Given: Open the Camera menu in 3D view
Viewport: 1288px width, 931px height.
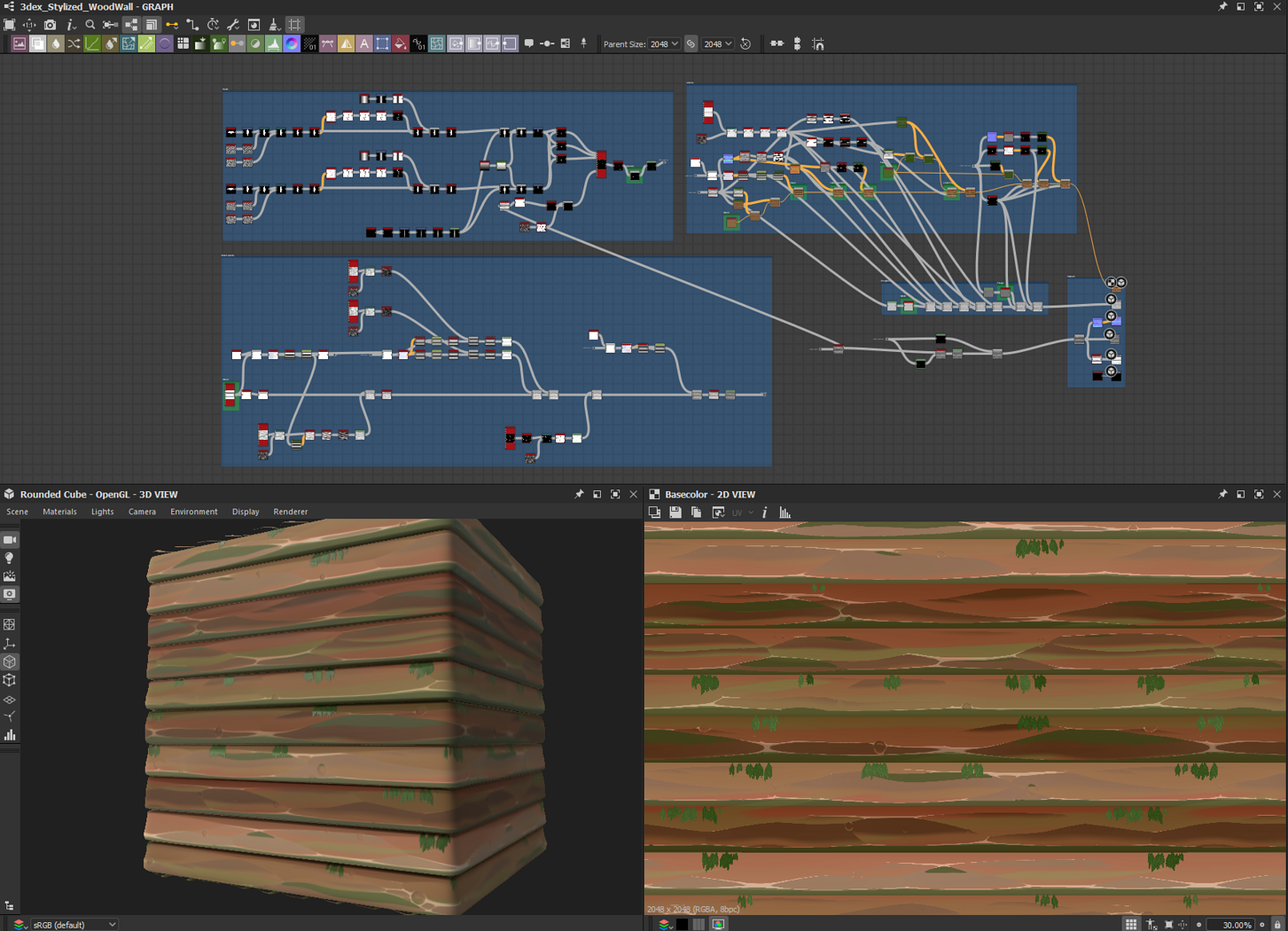Looking at the screenshot, I should pyautogui.click(x=142, y=512).
